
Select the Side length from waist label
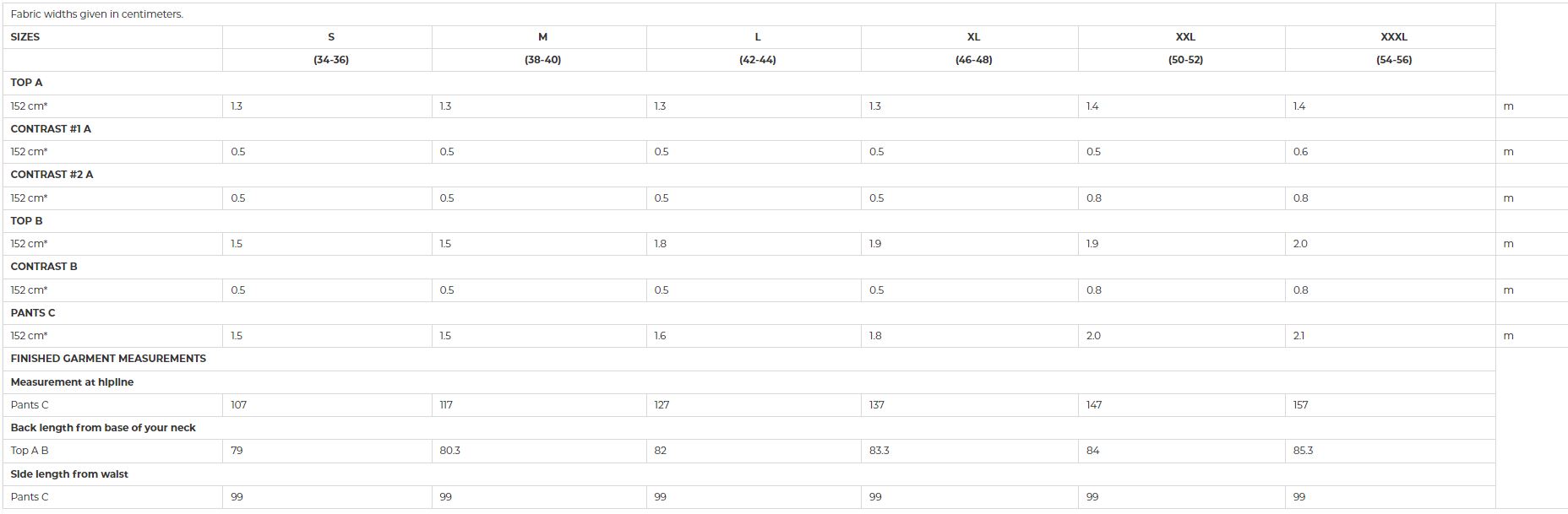point(69,474)
